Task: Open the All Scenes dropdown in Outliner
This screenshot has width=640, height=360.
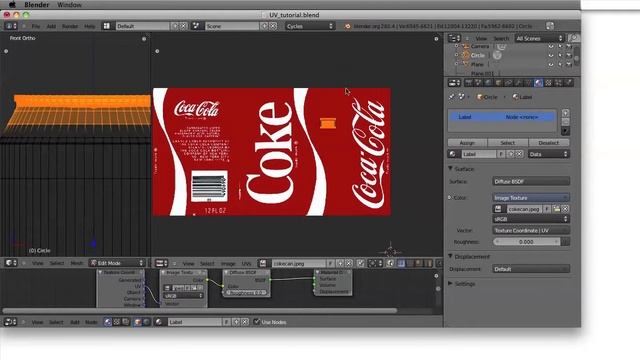Action: [x=539, y=38]
